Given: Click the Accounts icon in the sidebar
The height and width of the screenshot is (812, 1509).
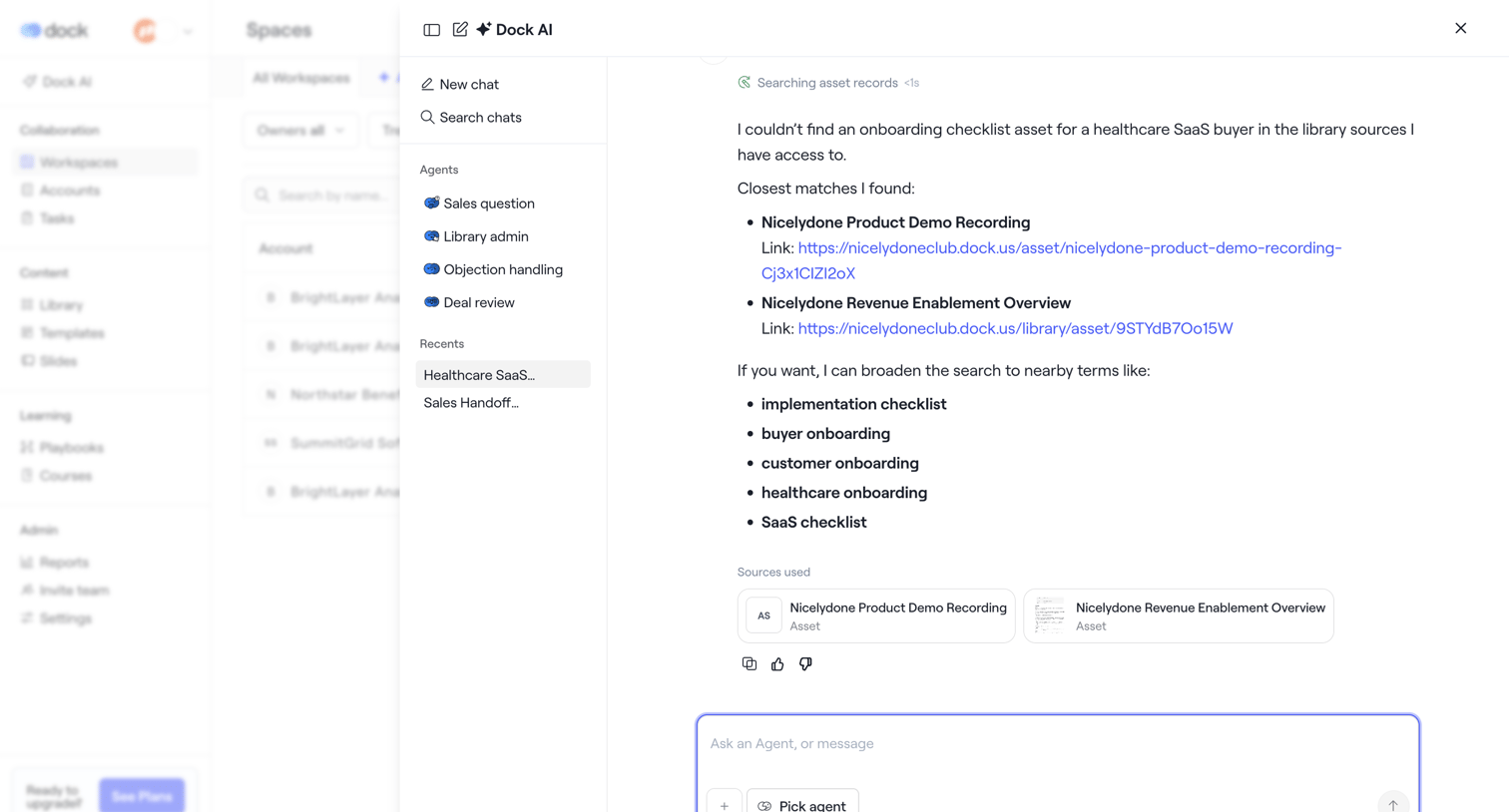Looking at the screenshot, I should tap(27, 191).
